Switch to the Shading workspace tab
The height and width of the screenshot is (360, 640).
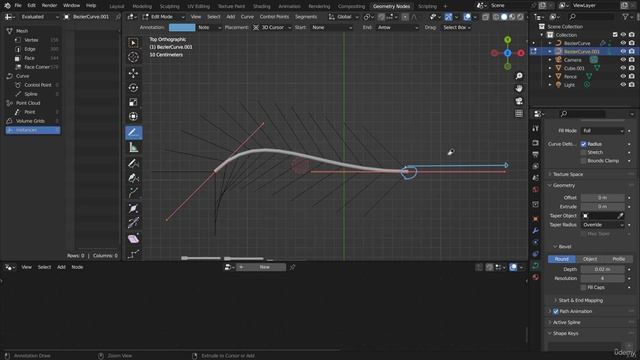[x=261, y=6]
